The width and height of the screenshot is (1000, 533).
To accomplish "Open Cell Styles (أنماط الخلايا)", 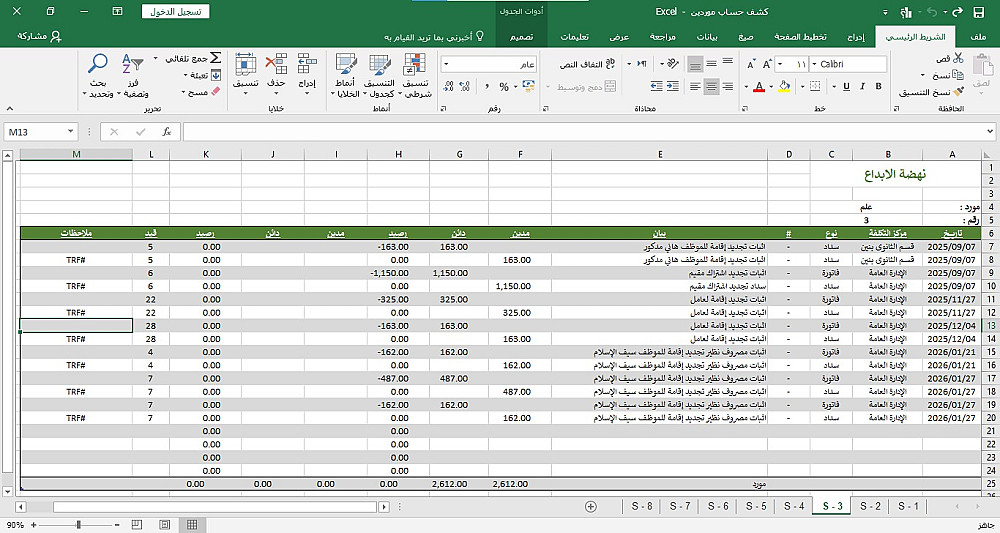I will (346, 75).
